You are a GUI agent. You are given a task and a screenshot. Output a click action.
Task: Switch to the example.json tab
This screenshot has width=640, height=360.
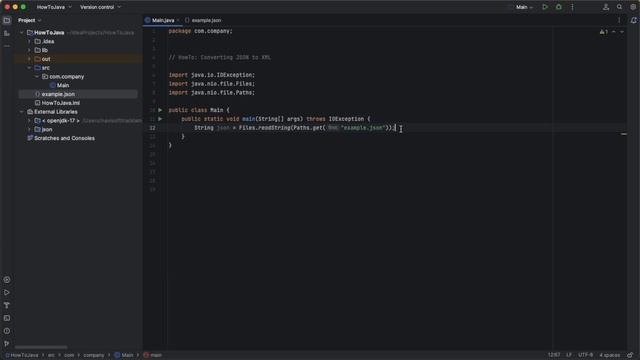[203, 20]
